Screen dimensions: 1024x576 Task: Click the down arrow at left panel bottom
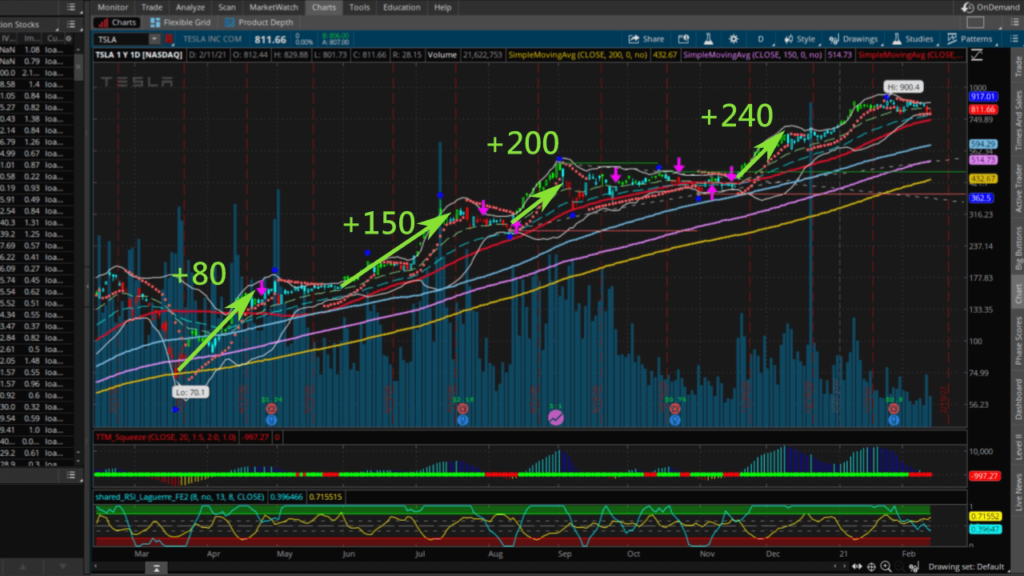point(63,567)
